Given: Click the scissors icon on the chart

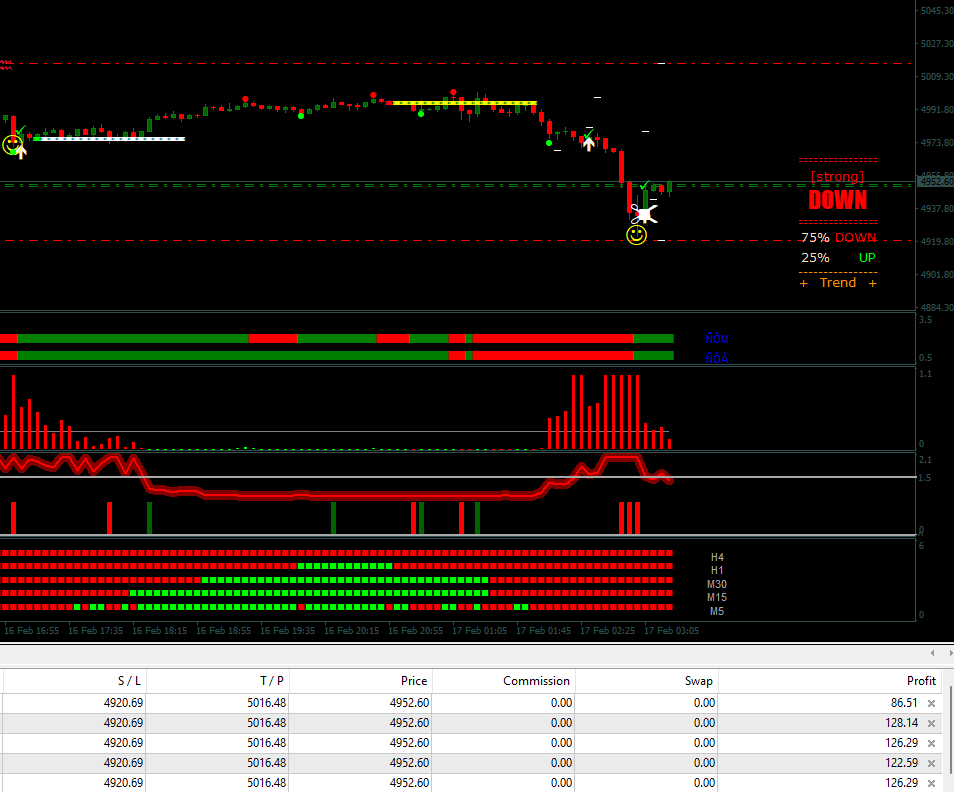Looking at the screenshot, I should click(644, 213).
